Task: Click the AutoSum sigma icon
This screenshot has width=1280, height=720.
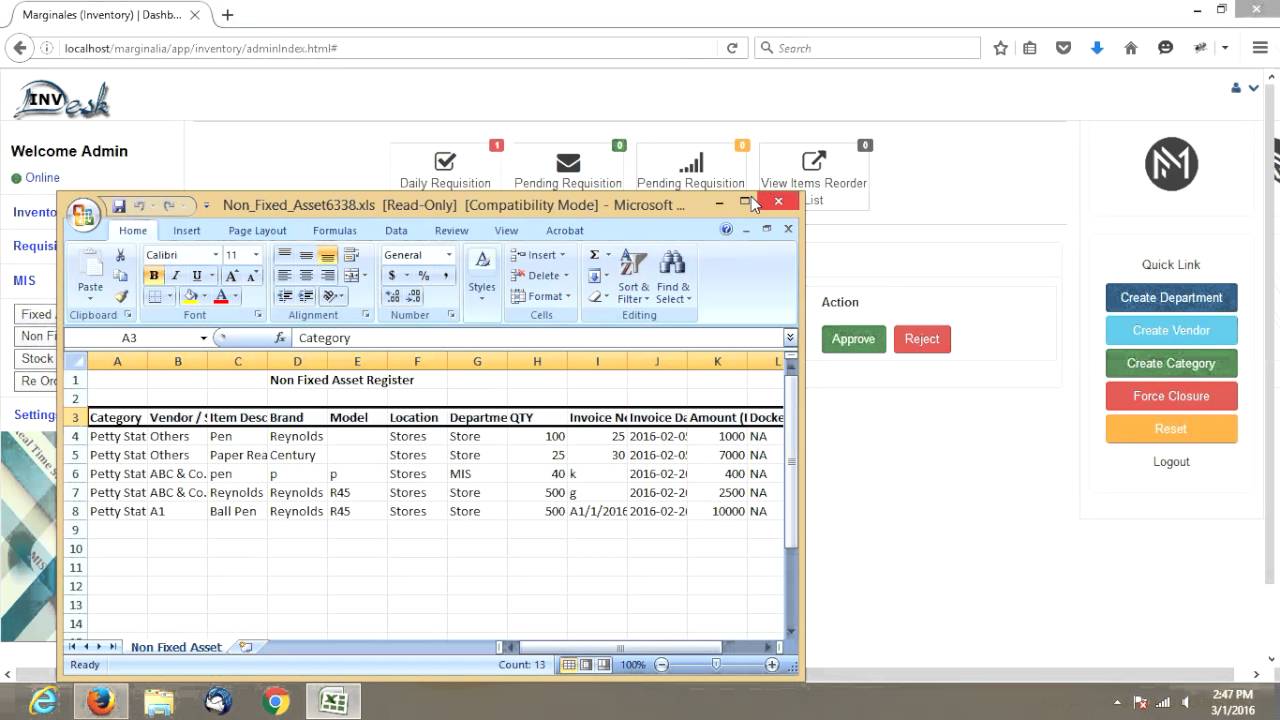Action: pyautogui.click(x=594, y=255)
